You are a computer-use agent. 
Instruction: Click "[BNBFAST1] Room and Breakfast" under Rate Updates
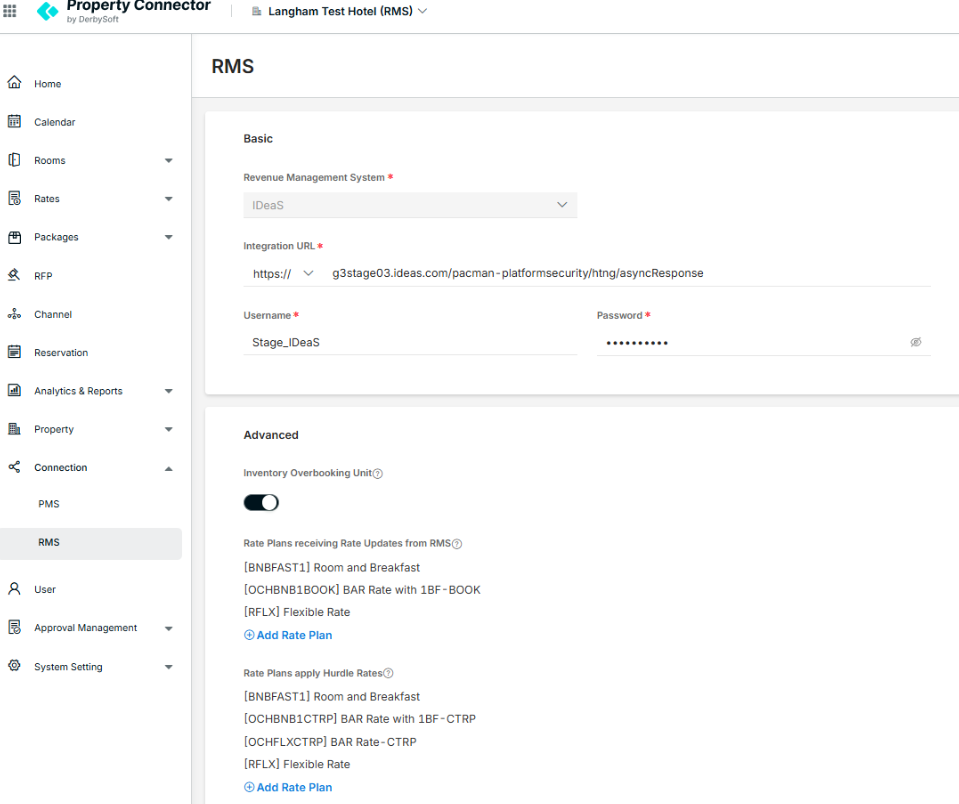point(331,568)
